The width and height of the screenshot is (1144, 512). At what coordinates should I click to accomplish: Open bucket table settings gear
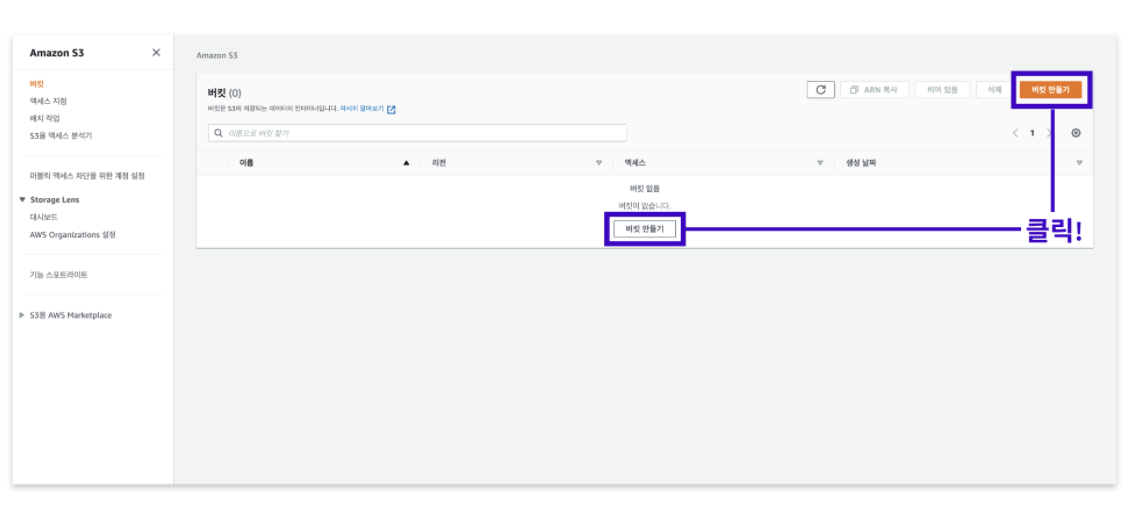pos(1075,133)
